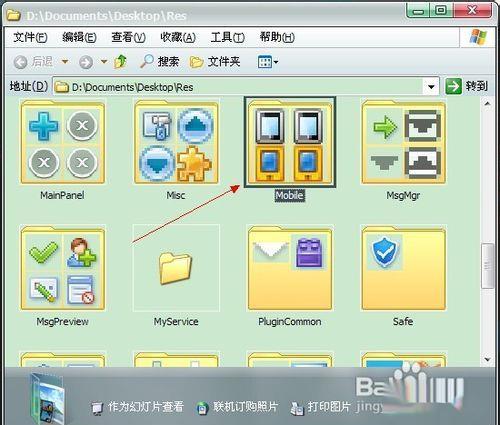Open the MsgPreview folder thumbnail
The width and height of the screenshot is (500, 425).
(63, 268)
